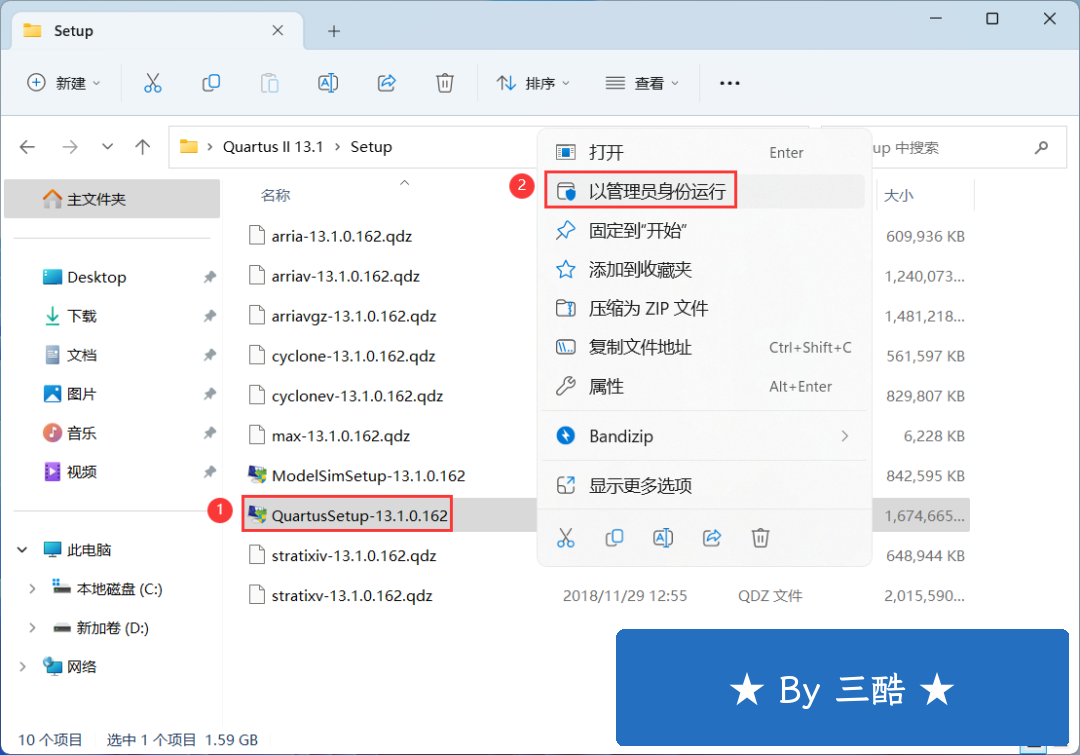
Task: Click the Cut scissors icon in toolbar
Action: 152,83
